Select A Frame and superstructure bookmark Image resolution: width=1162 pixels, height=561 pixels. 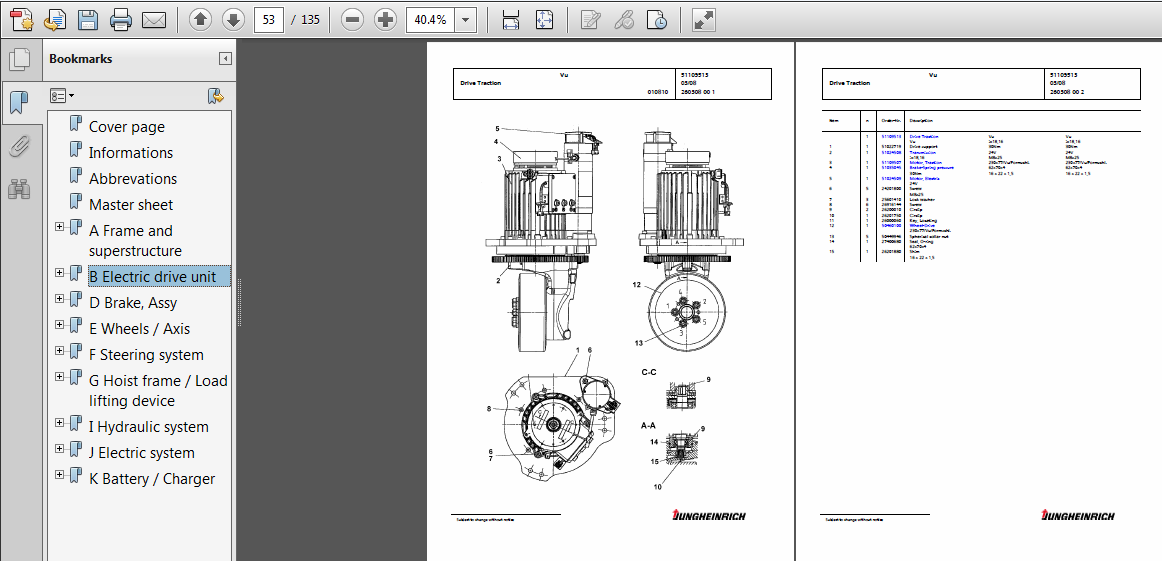[135, 241]
